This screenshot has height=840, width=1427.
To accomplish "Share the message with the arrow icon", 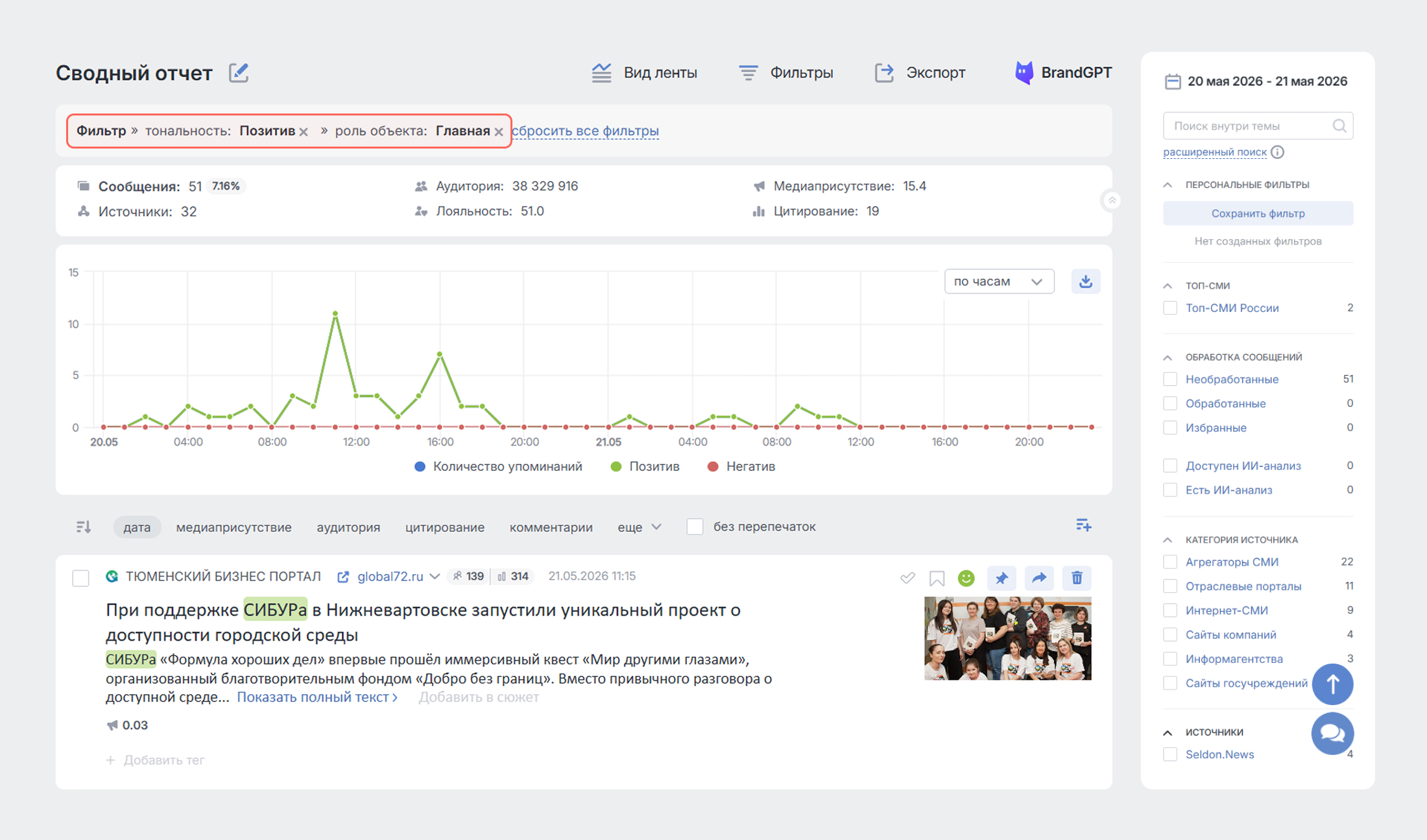I will [x=1039, y=577].
